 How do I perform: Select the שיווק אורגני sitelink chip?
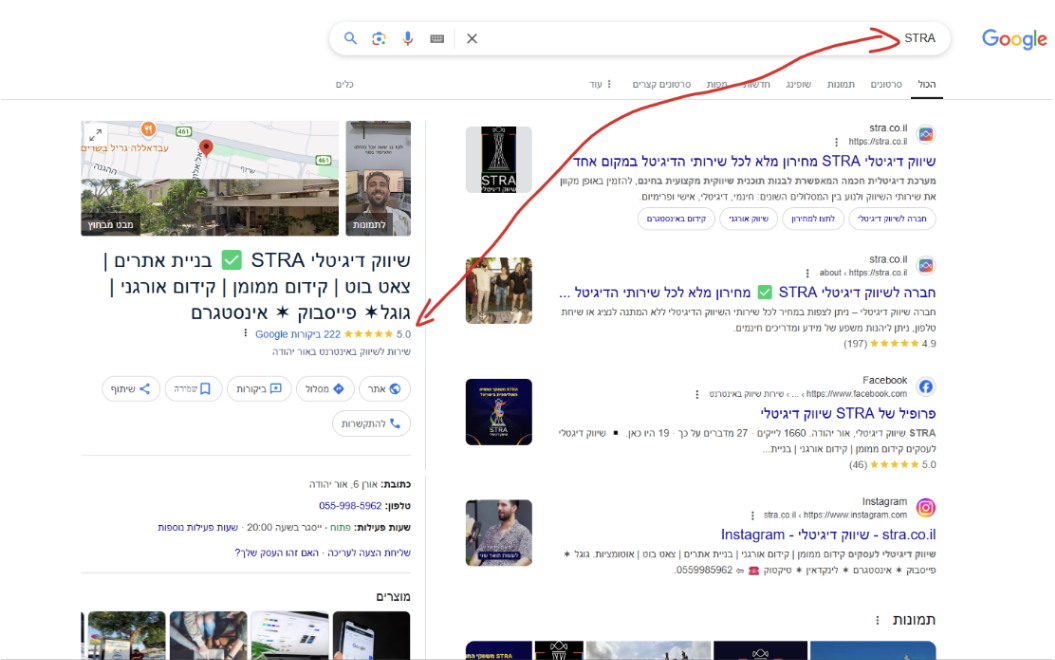coord(747,219)
